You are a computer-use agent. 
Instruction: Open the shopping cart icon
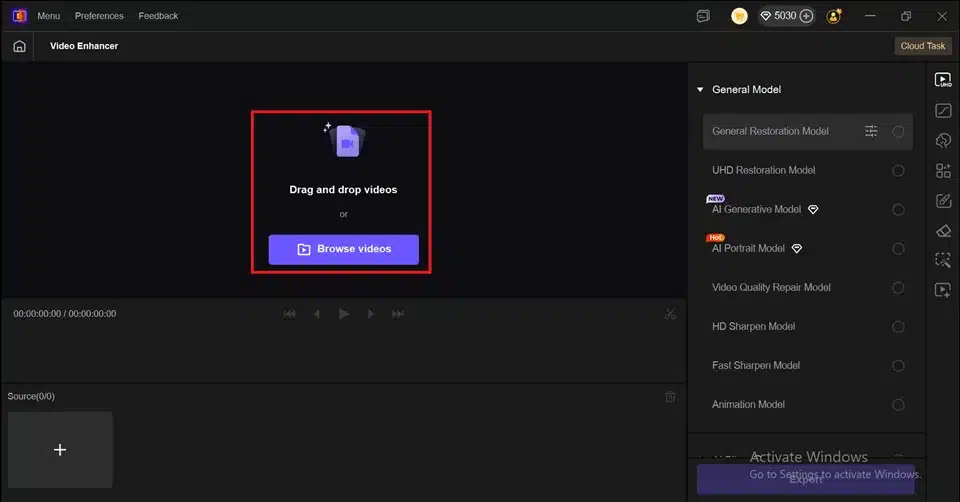click(x=739, y=16)
